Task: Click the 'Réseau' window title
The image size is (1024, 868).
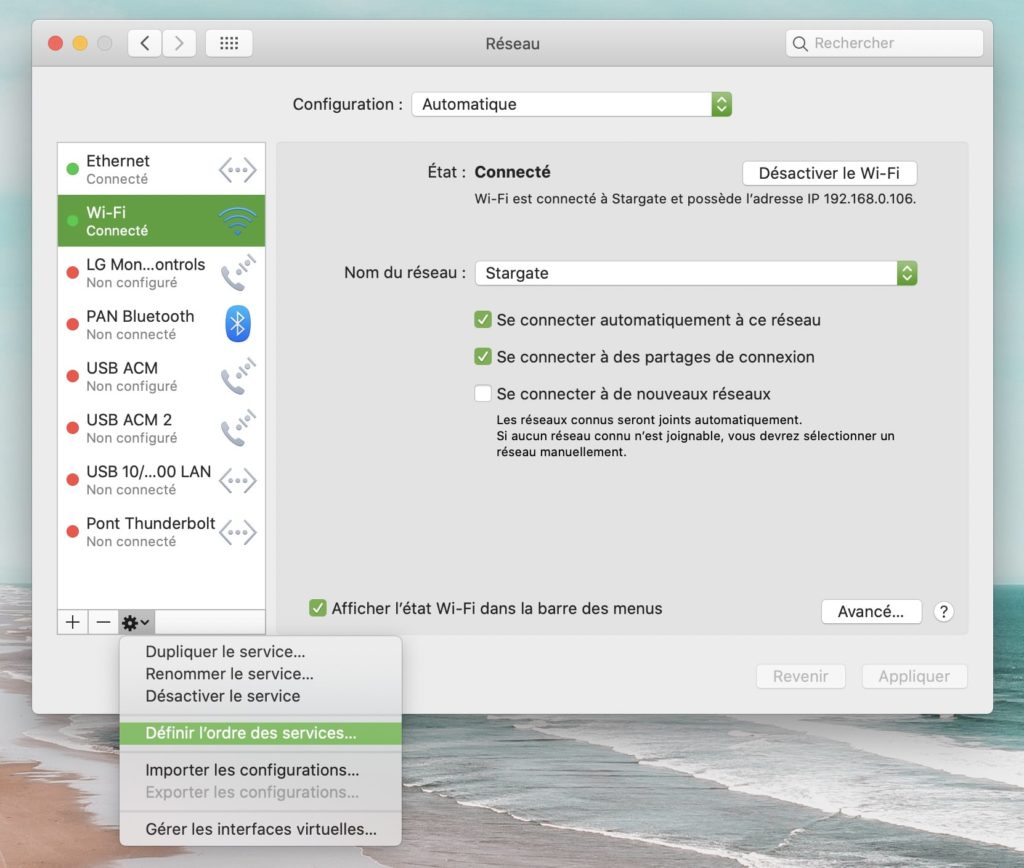Action: pos(513,44)
